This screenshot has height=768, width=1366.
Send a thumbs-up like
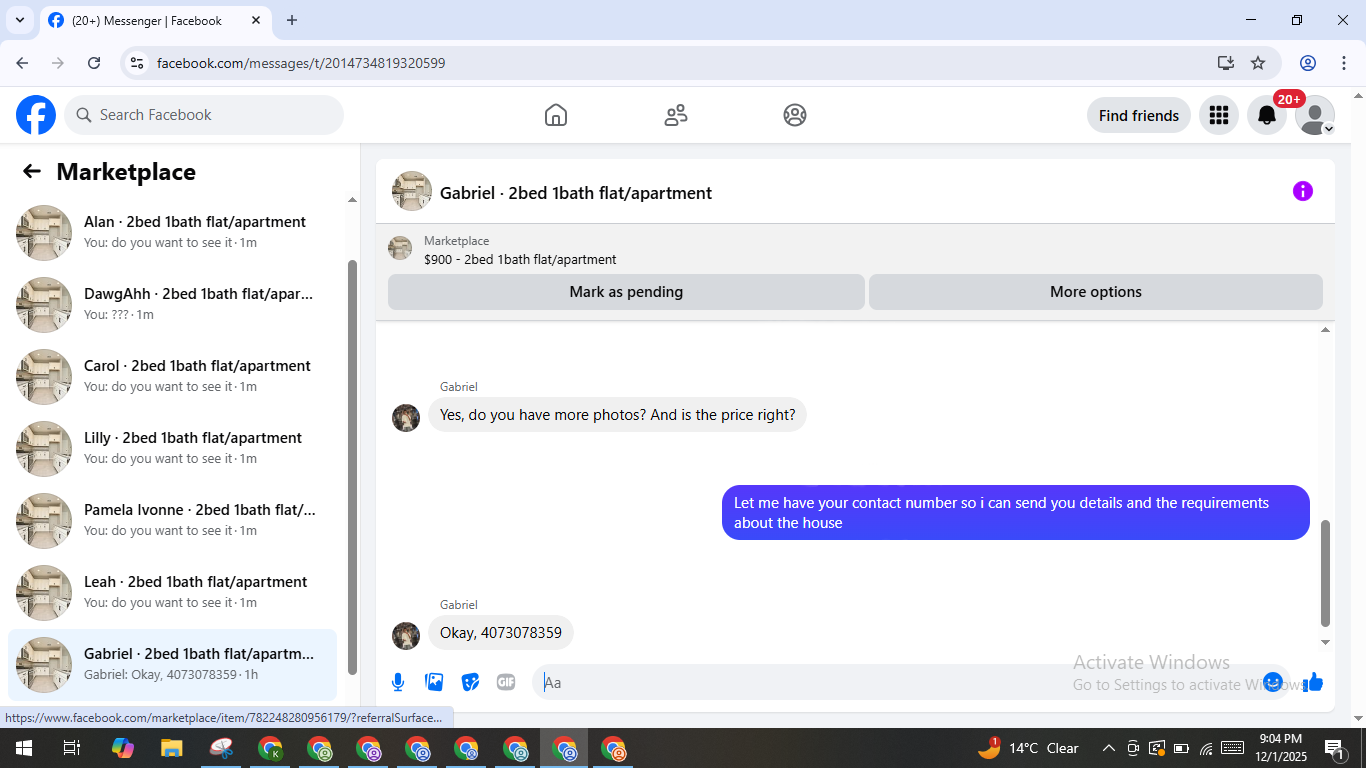click(1313, 682)
